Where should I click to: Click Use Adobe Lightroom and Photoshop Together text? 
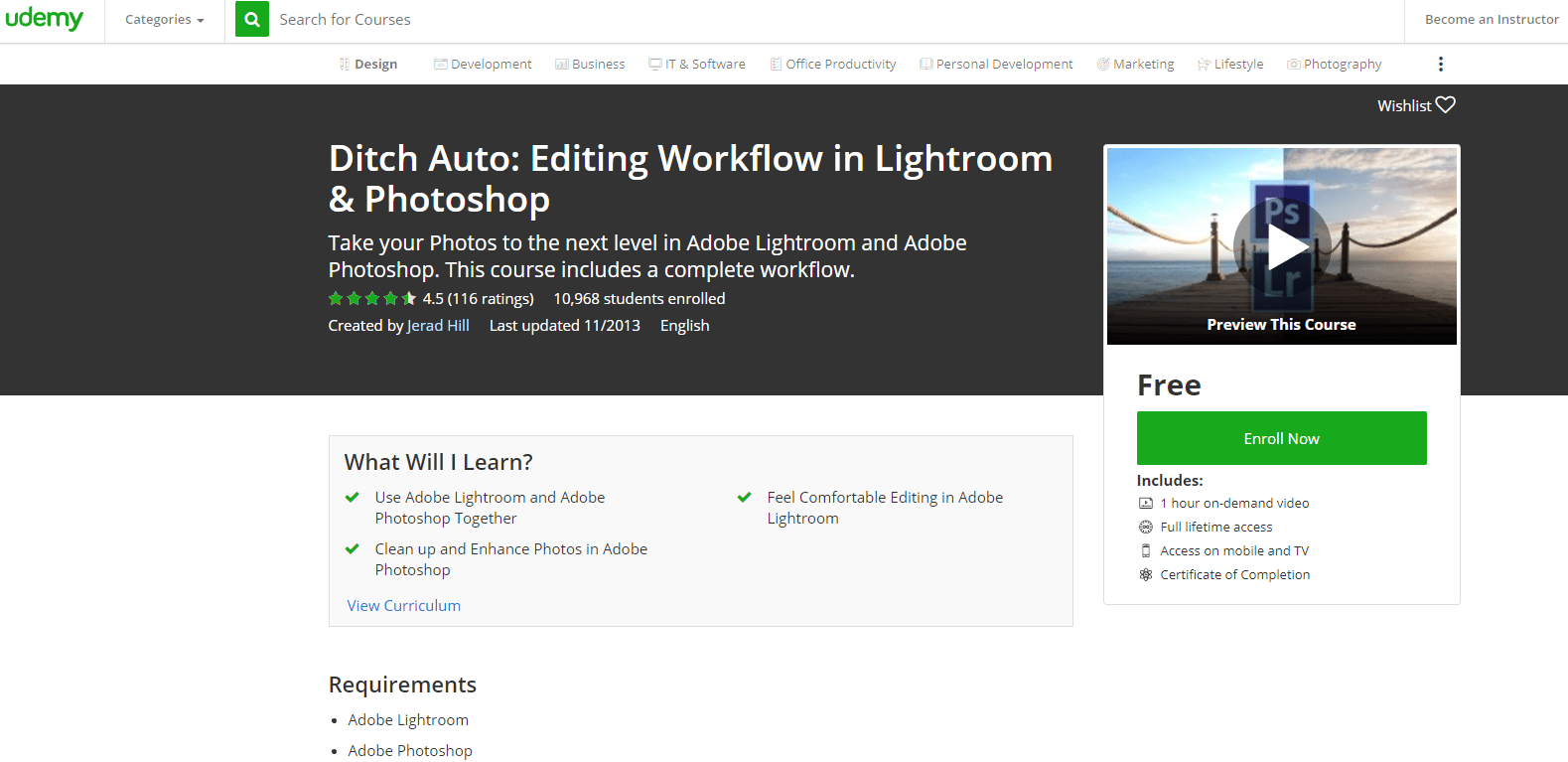490,508
